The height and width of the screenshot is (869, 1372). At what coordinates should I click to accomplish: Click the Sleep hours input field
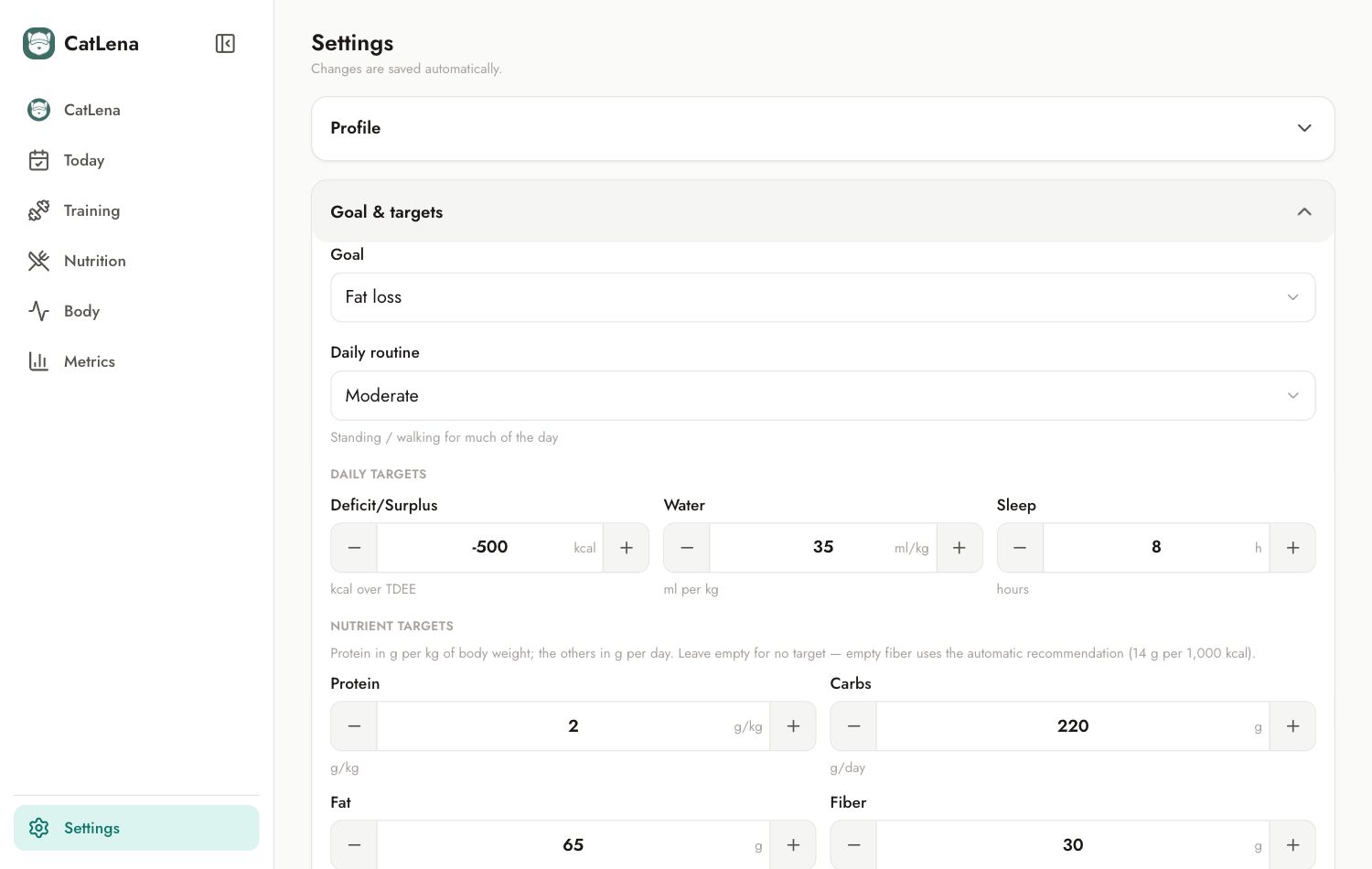(x=1156, y=548)
